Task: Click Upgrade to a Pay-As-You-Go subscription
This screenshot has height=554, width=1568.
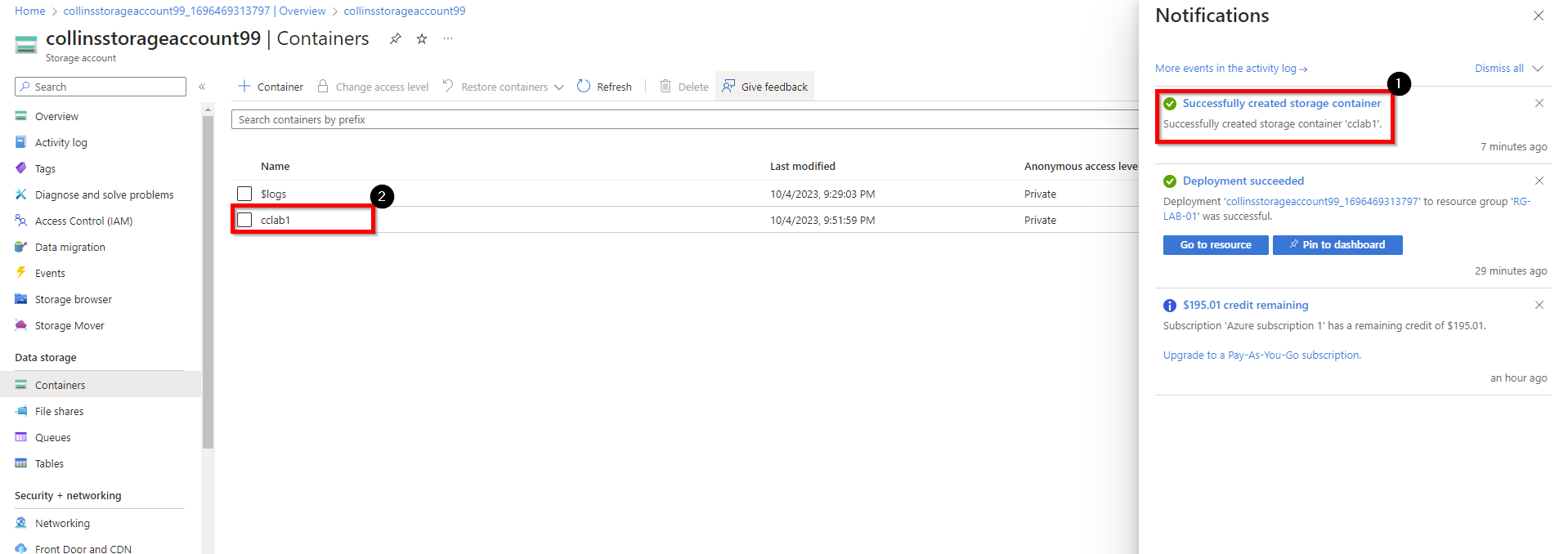Action: click(x=1262, y=355)
